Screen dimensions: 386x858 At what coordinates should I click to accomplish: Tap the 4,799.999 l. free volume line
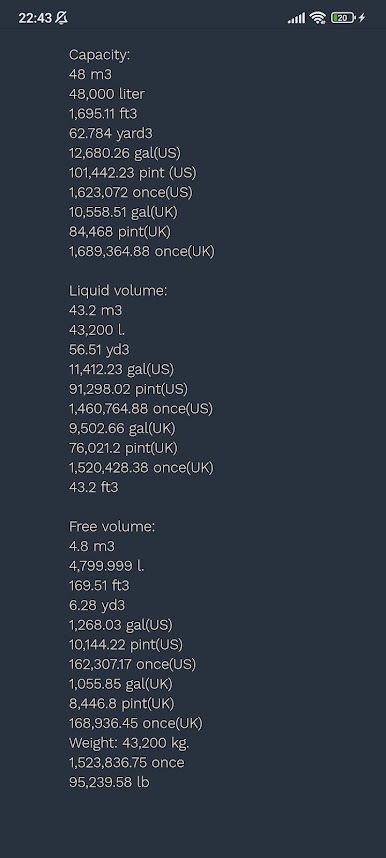pos(106,566)
